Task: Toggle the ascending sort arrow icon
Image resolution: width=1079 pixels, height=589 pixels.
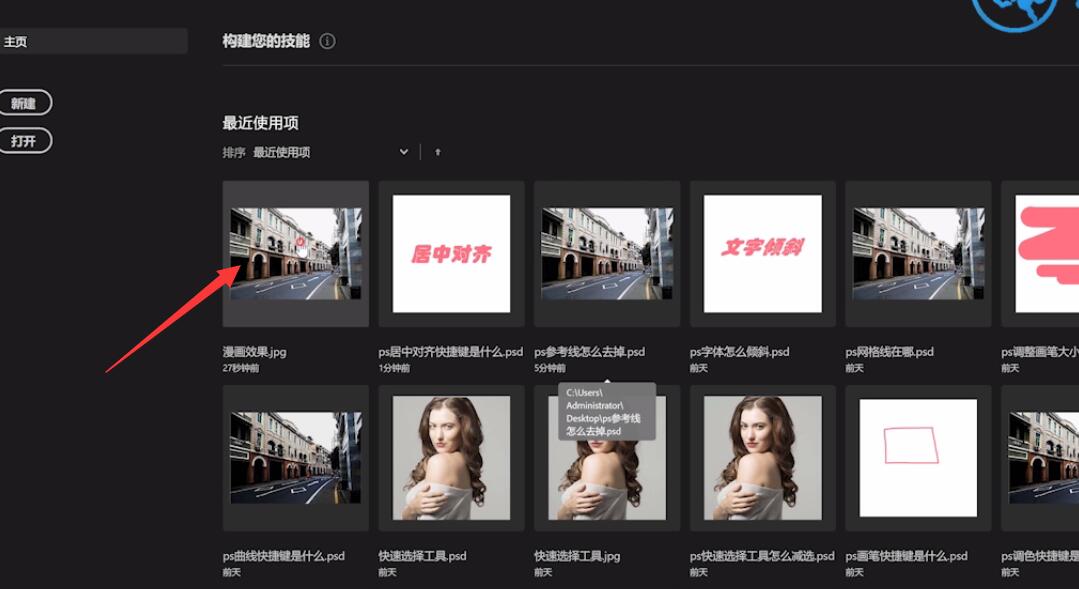Action: coord(438,152)
